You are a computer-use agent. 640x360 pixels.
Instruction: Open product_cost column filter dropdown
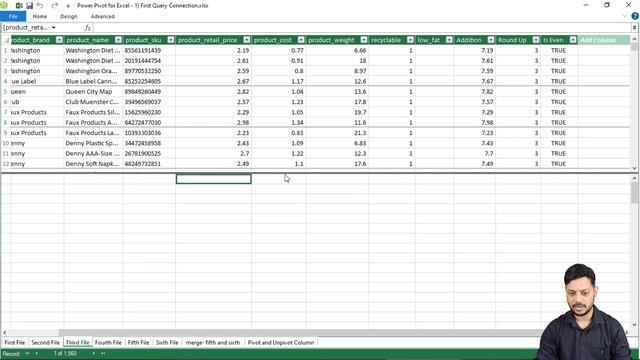pyautogui.click(x=301, y=40)
